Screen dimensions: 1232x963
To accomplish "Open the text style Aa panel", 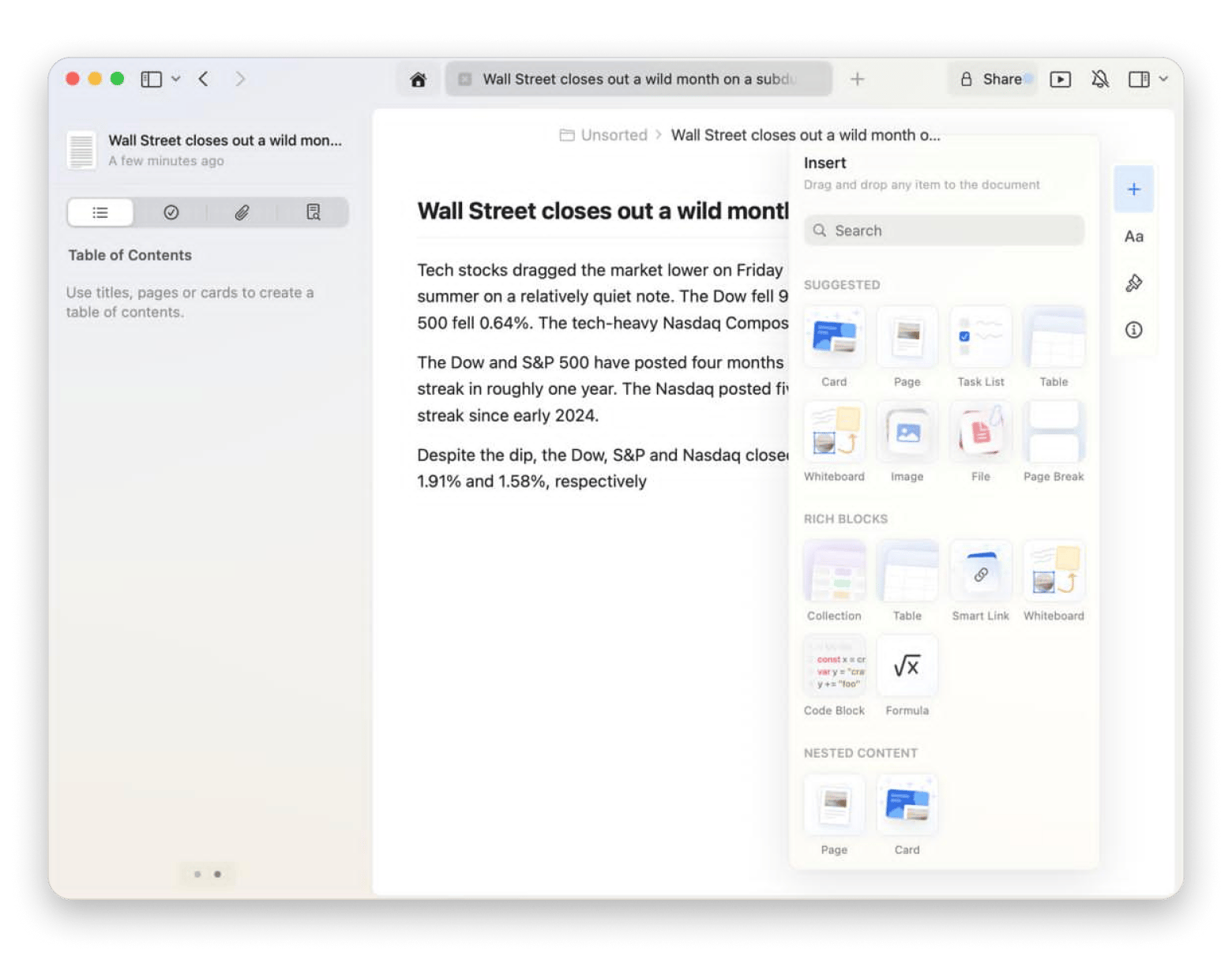I will click(x=1133, y=236).
